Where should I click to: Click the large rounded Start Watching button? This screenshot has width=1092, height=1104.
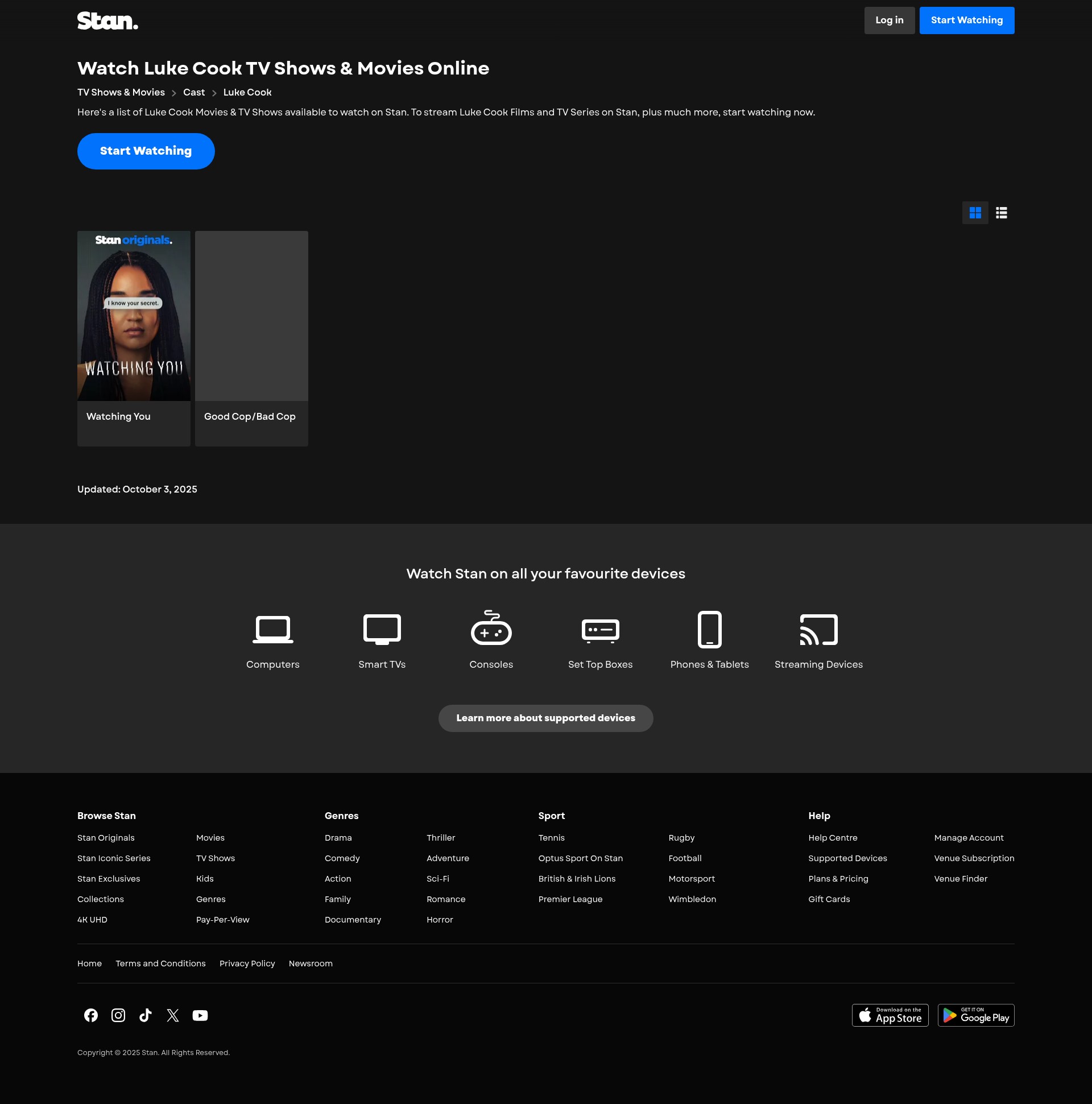click(146, 151)
